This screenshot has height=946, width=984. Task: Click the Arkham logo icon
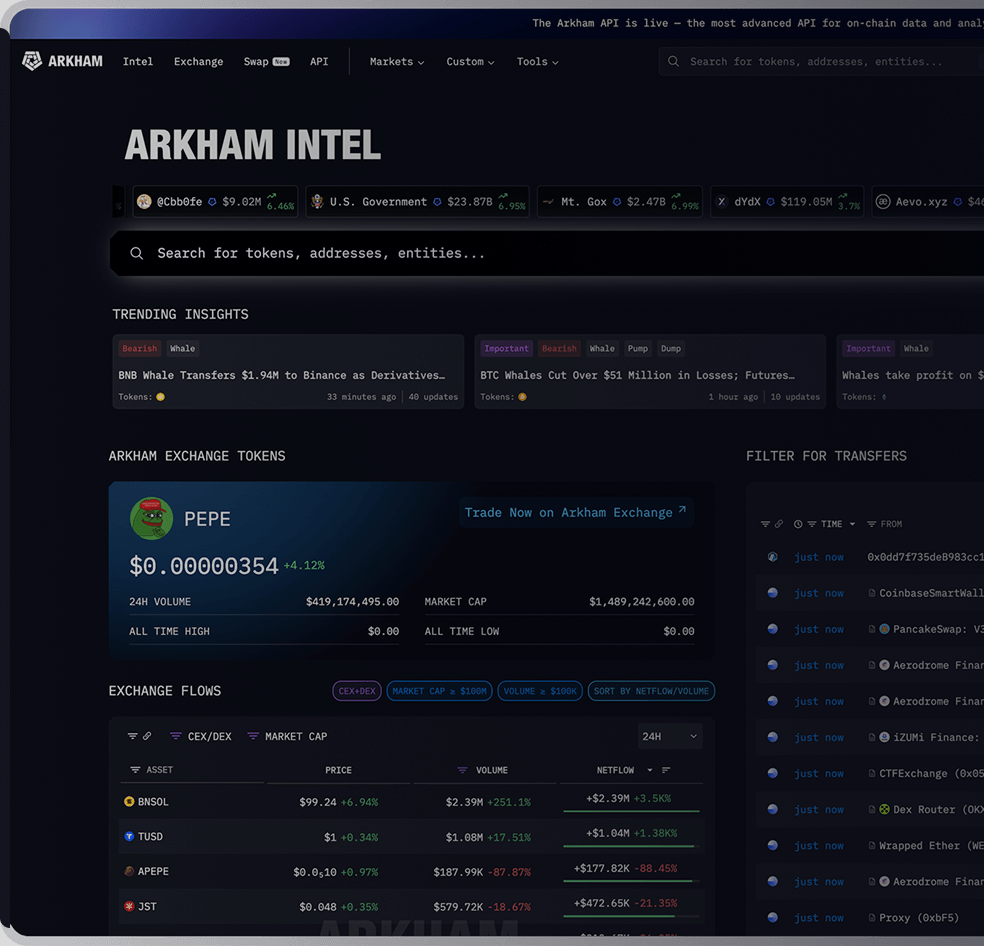[32, 61]
